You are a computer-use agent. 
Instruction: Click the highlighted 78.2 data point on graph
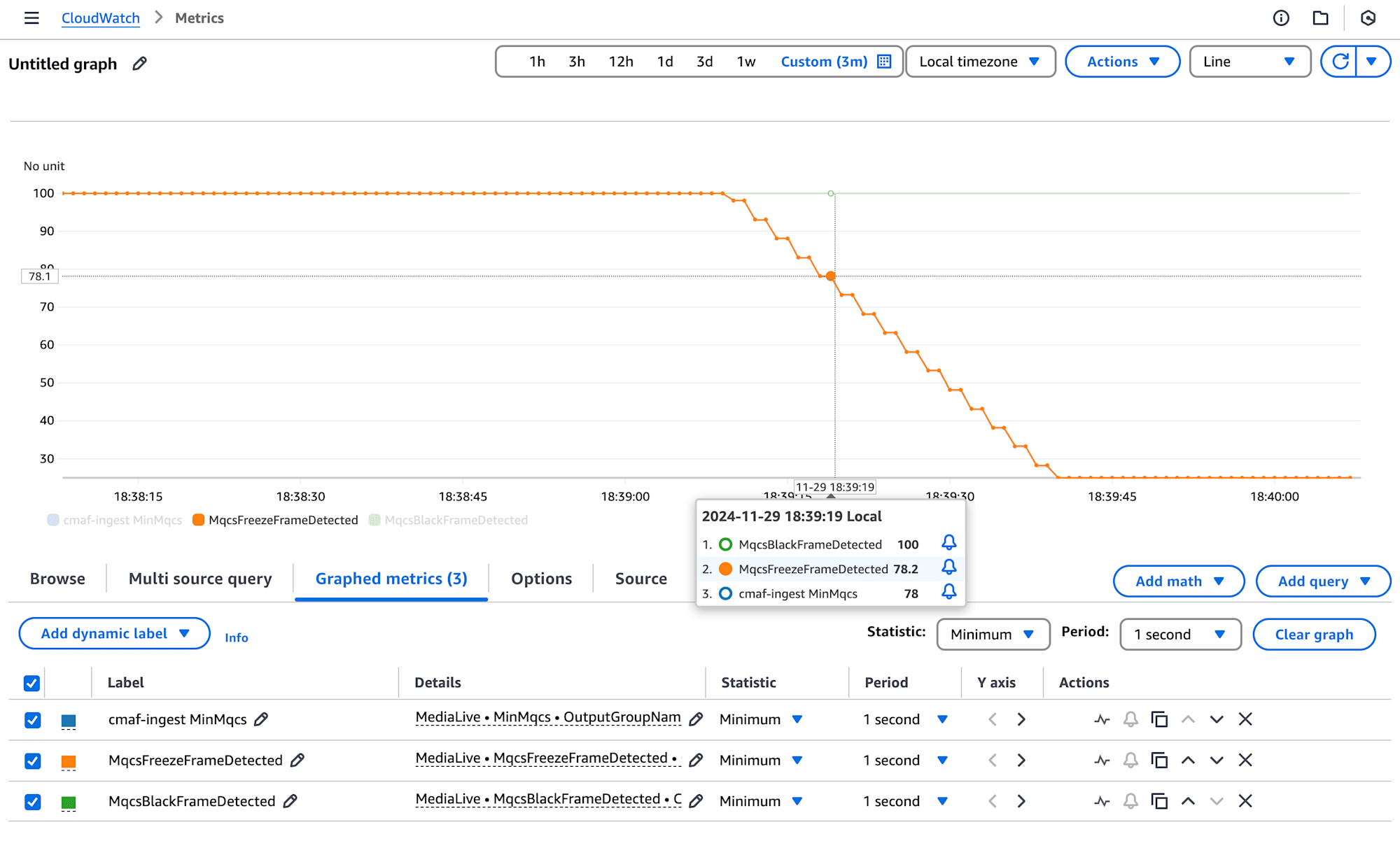831,276
